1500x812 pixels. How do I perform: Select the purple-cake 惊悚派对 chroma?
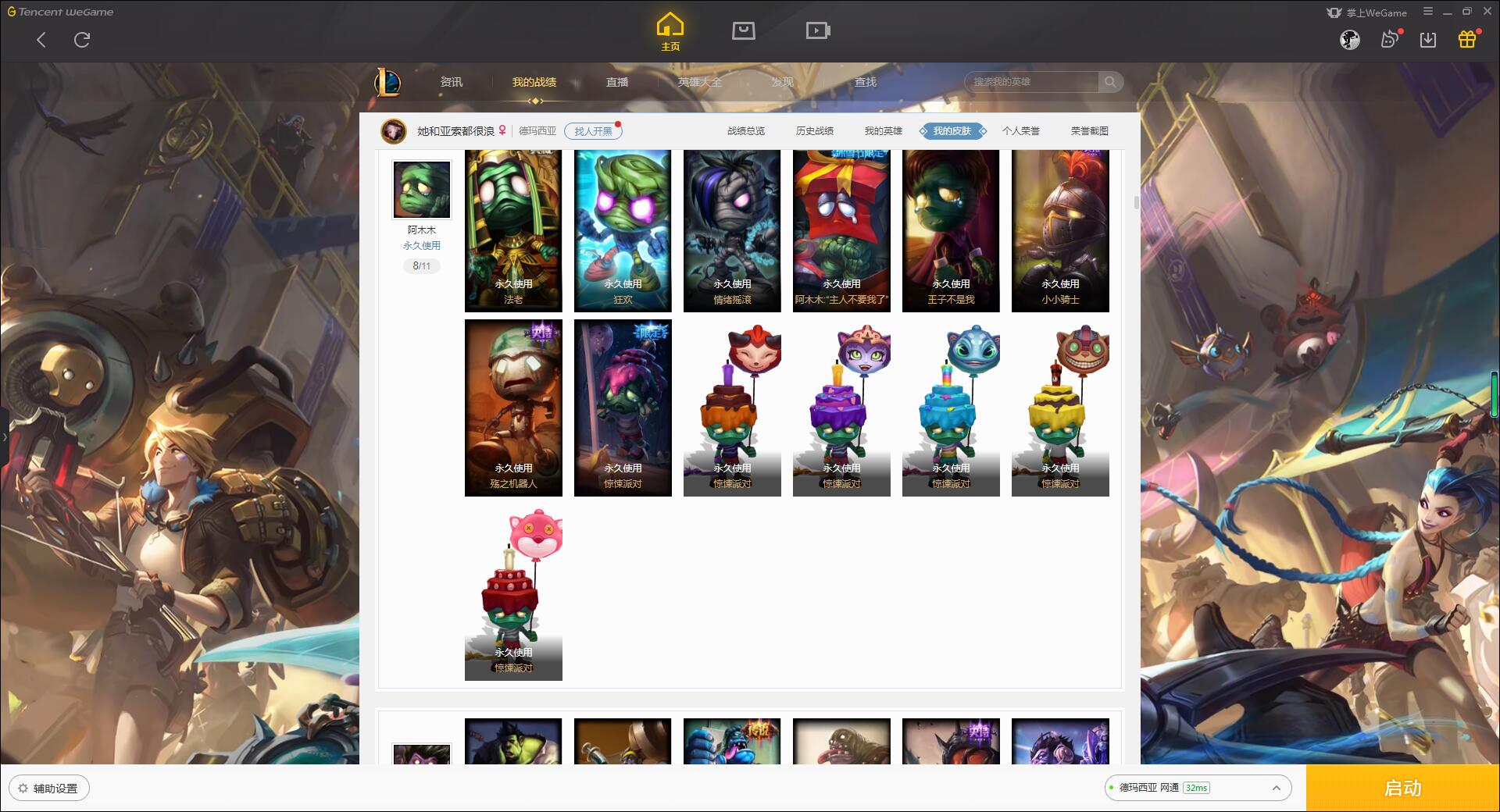[841, 408]
